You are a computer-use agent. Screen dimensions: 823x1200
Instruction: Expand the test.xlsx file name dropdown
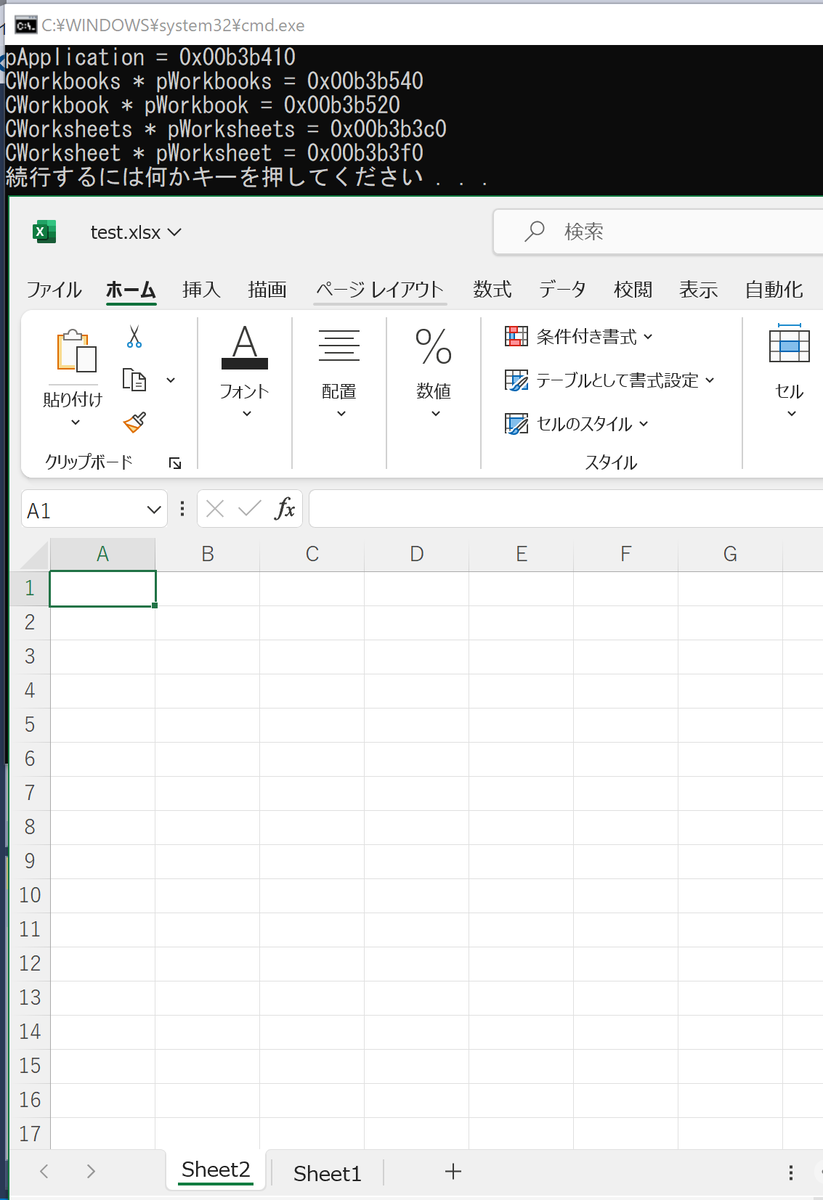click(x=174, y=232)
